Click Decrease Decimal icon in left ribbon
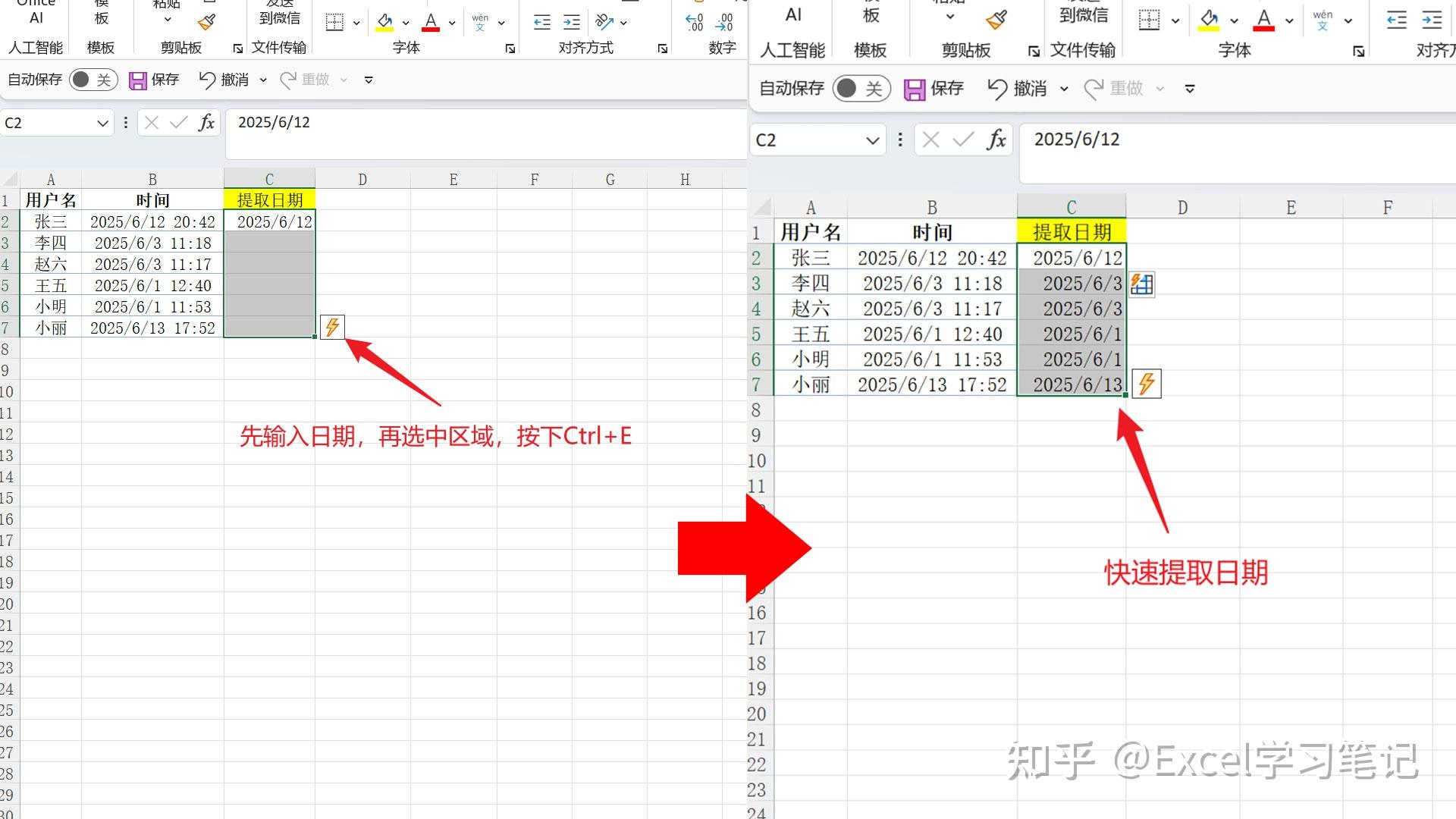 click(724, 22)
